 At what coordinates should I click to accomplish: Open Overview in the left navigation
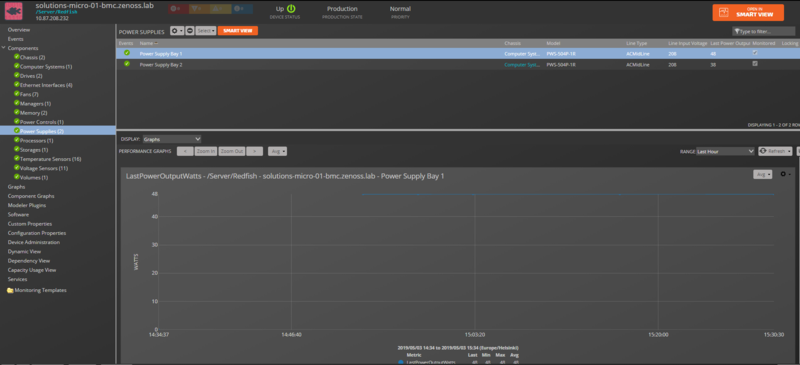pyautogui.click(x=19, y=30)
